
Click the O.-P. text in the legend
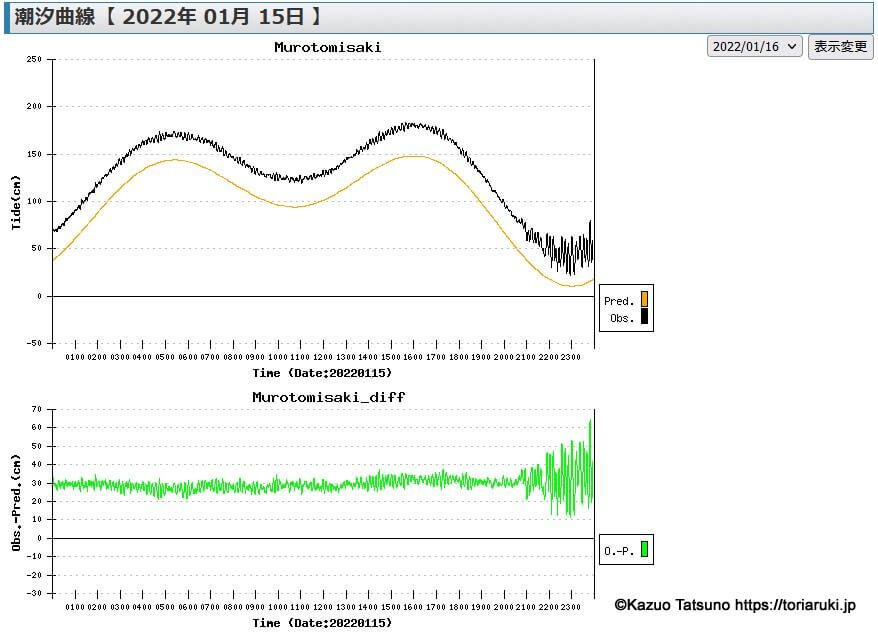[x=619, y=550]
